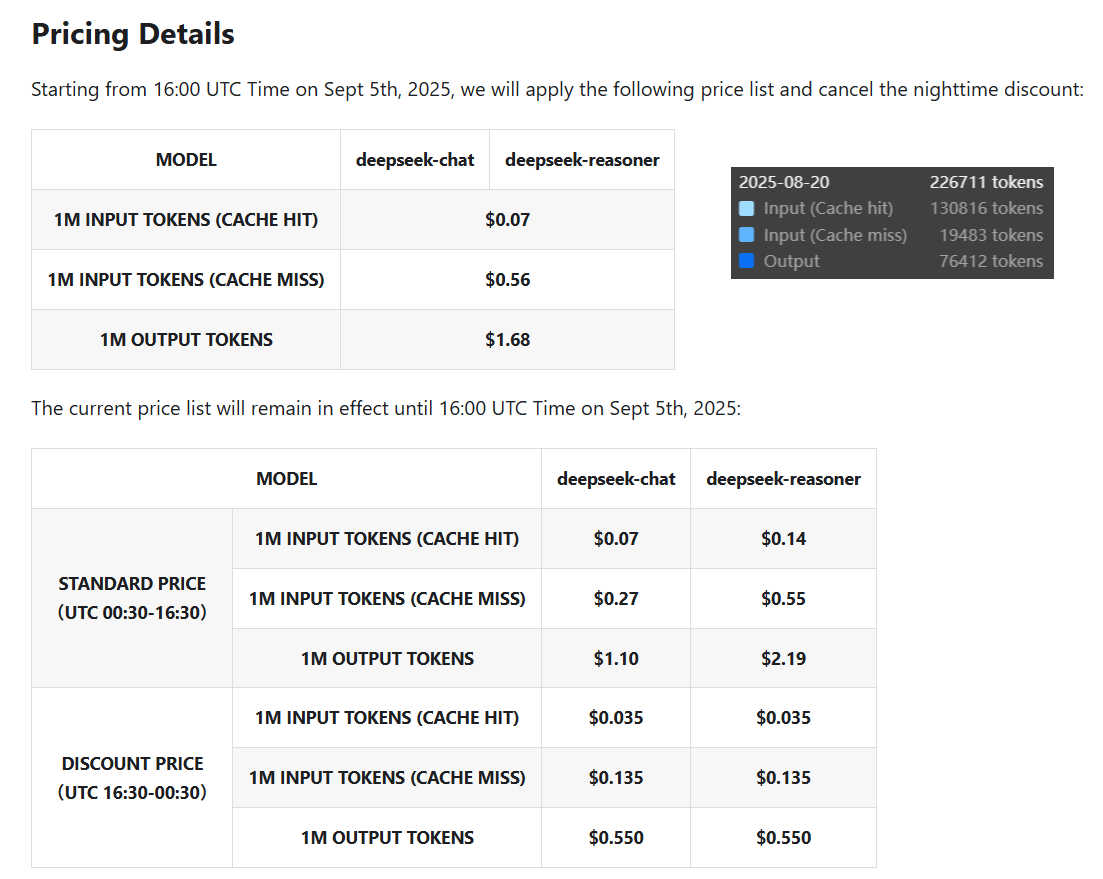Select the $2.19 deepseek-reasoner output price
The image size is (1103, 879).
(x=783, y=658)
